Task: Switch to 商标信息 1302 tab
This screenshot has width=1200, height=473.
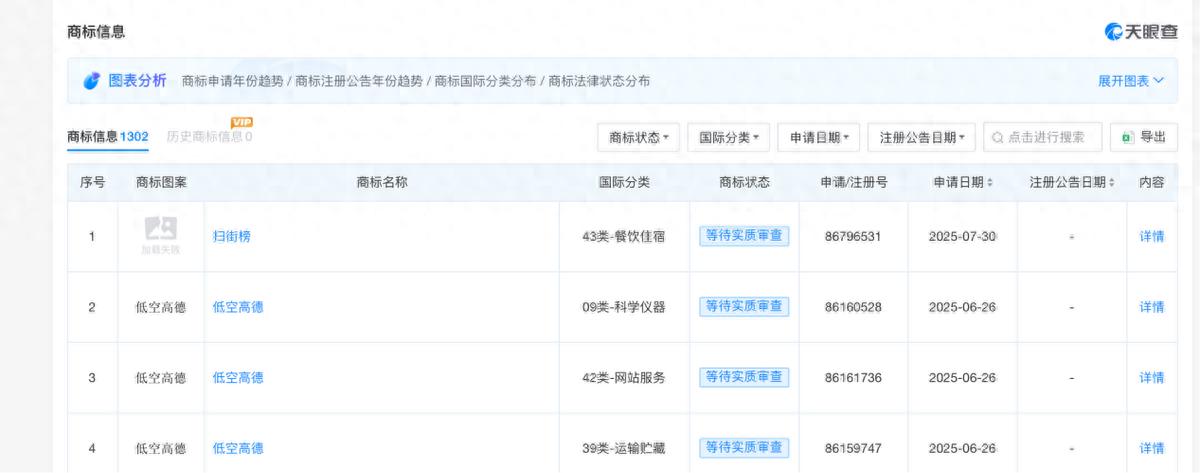Action: 107,137
